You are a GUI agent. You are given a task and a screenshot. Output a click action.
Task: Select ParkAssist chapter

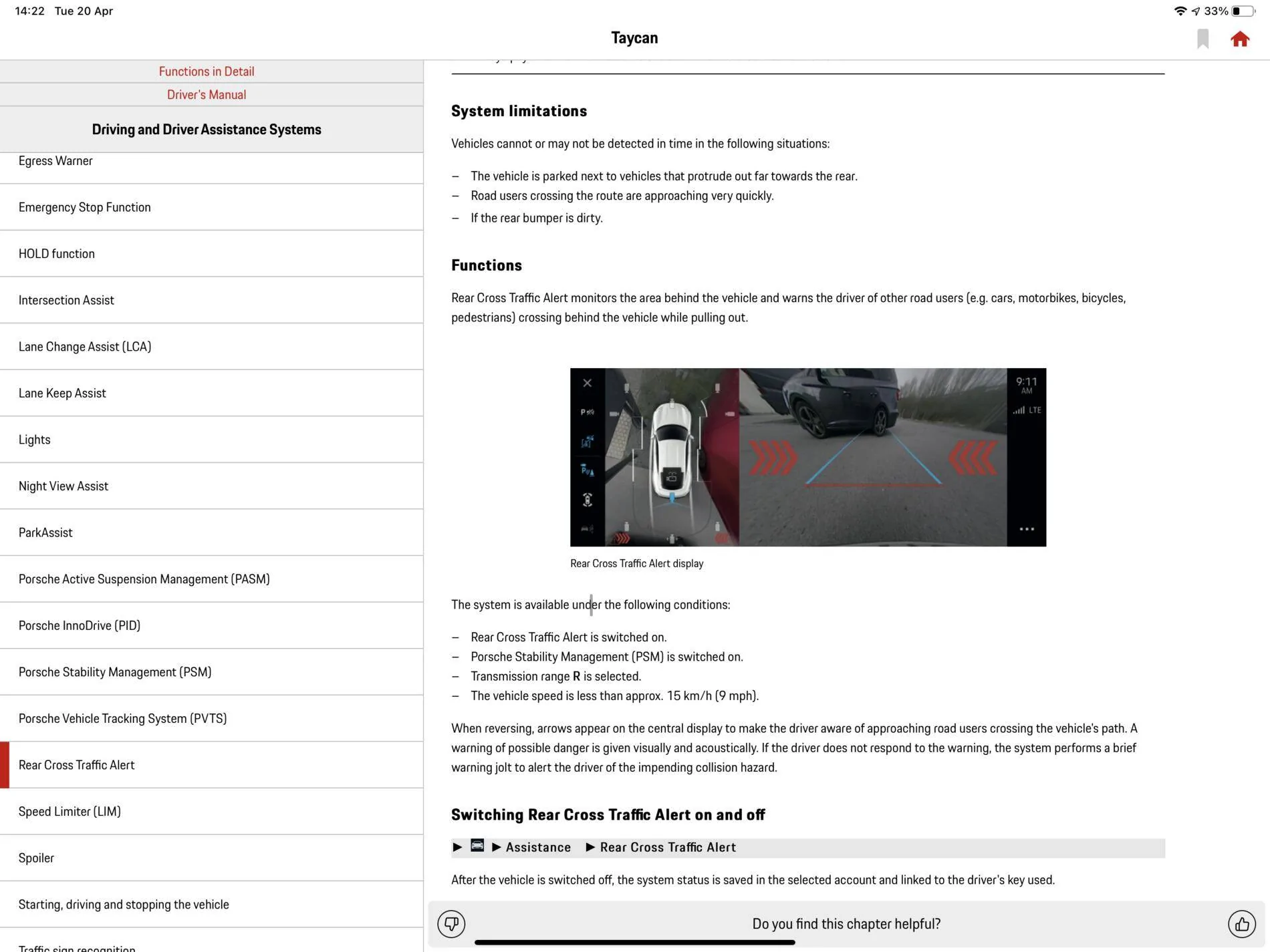click(x=211, y=532)
